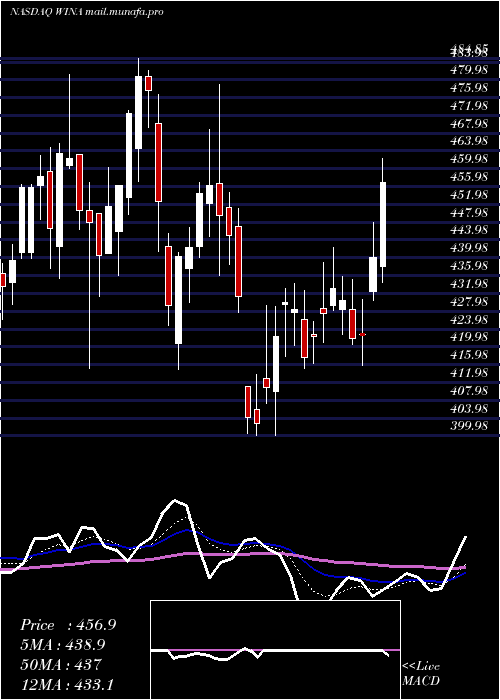Click the Price : 456.9 readout
The image size is (500, 700).
click(68, 625)
